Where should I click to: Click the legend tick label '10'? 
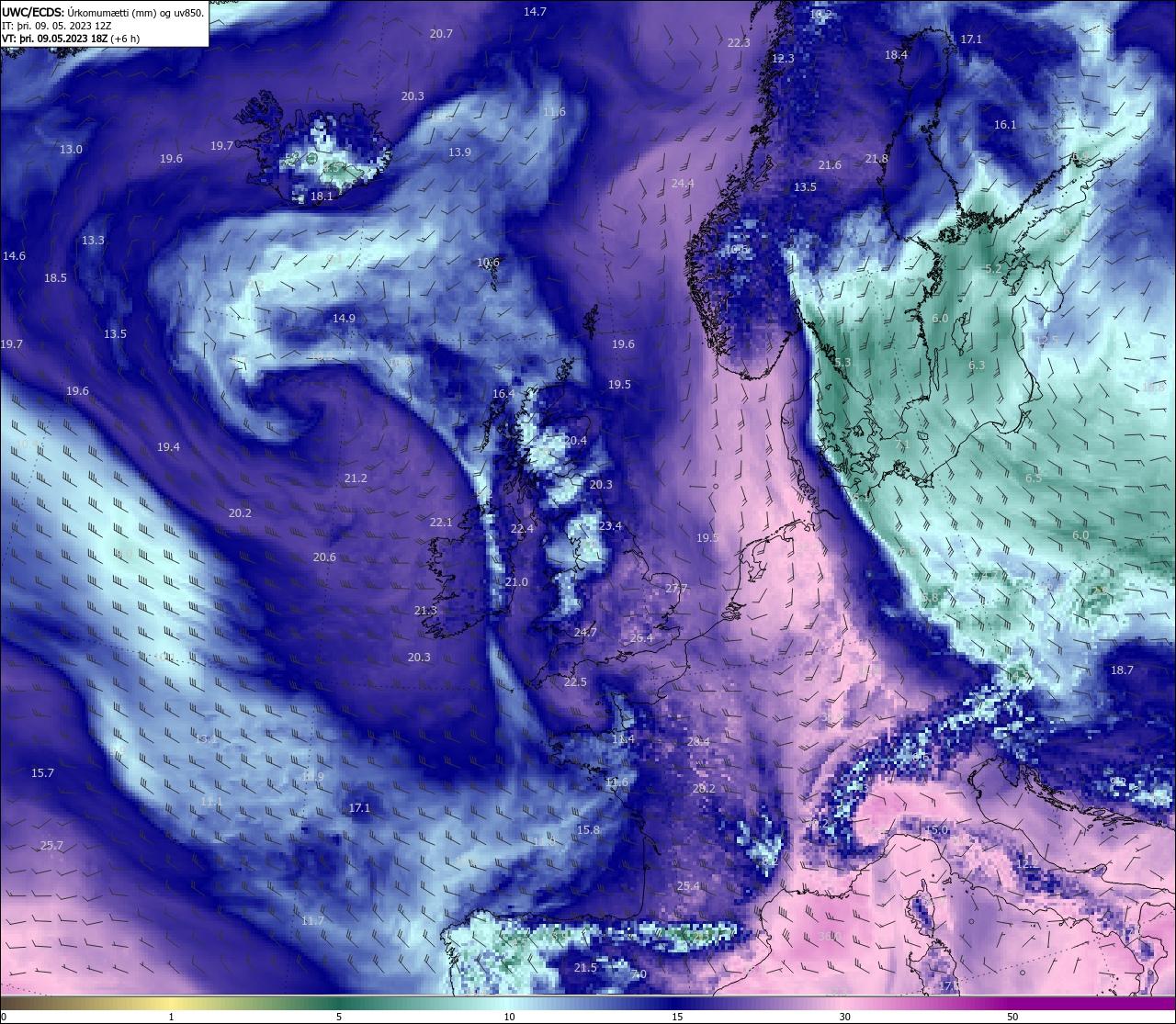tap(508, 1017)
